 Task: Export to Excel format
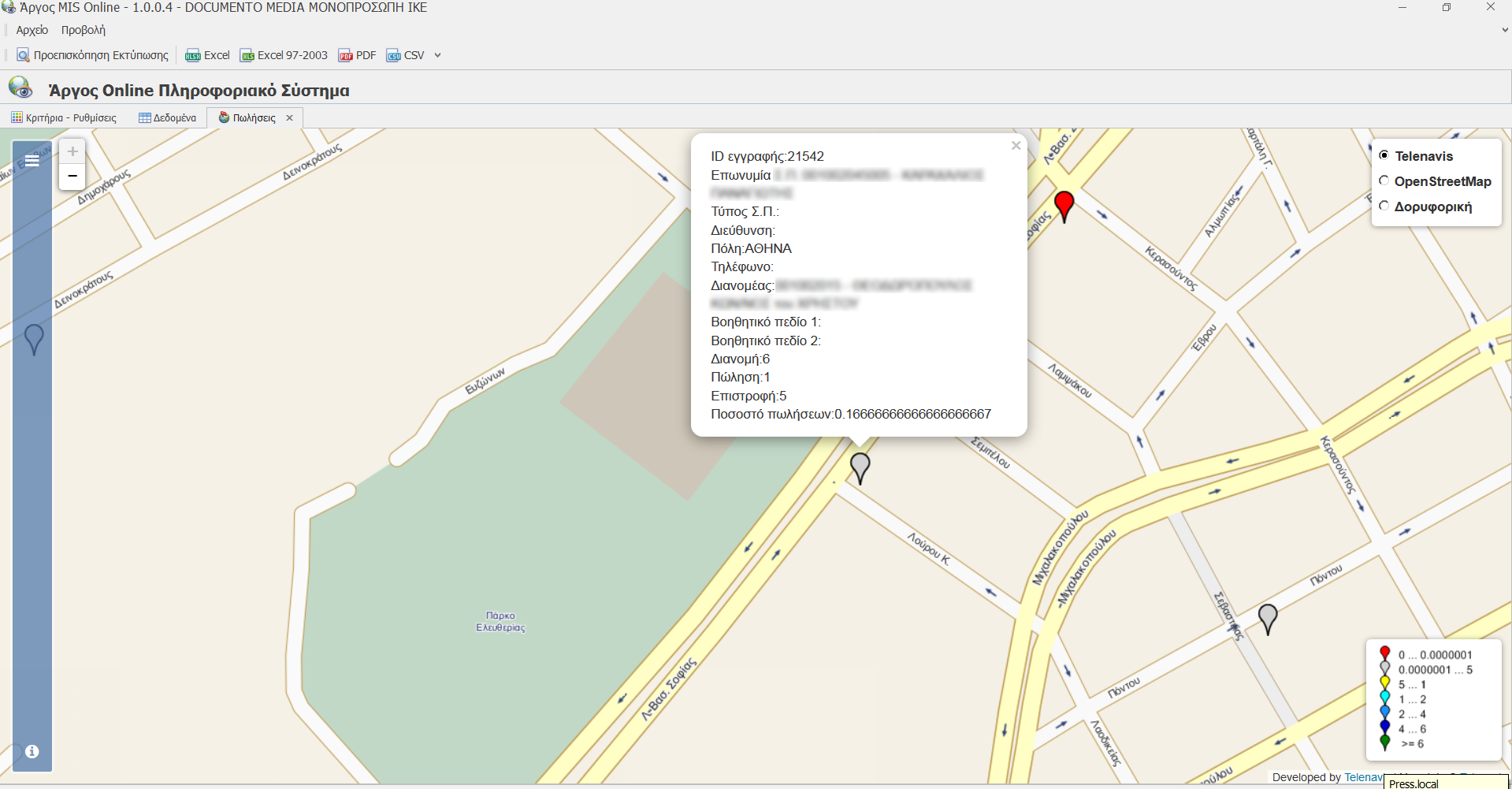pyautogui.click(x=207, y=55)
